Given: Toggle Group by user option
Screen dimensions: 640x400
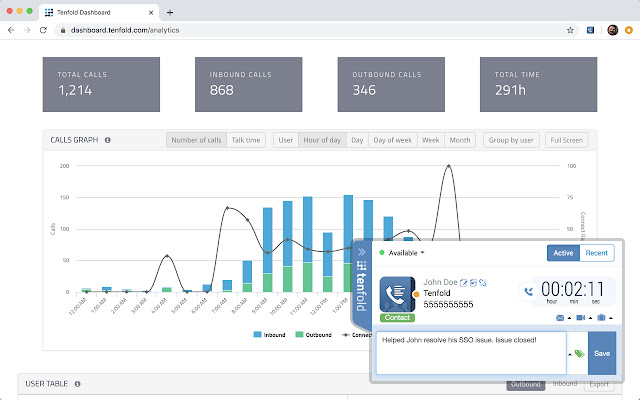Looking at the screenshot, I should (x=511, y=140).
